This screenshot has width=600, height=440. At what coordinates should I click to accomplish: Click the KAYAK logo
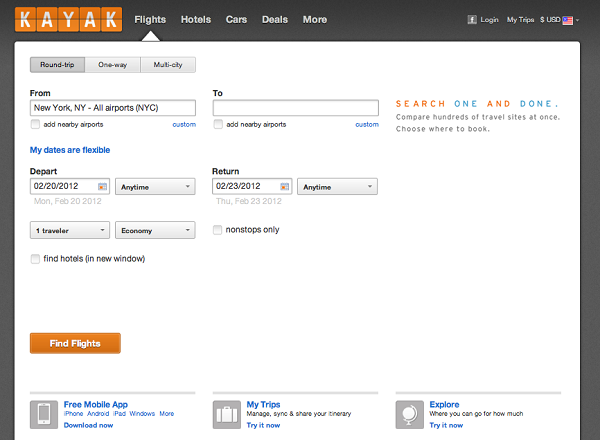68,19
